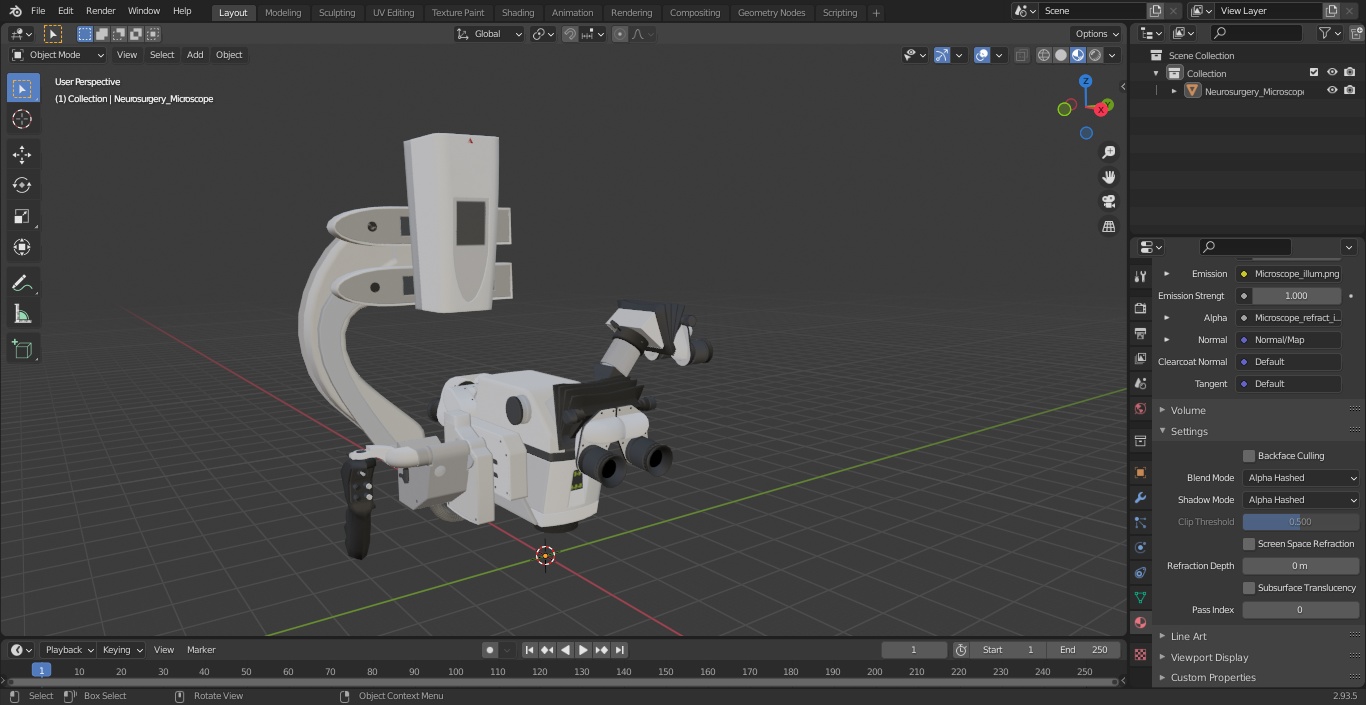Image resolution: width=1366 pixels, height=705 pixels.
Task: Open Object properties tab
Action: click(x=1140, y=472)
